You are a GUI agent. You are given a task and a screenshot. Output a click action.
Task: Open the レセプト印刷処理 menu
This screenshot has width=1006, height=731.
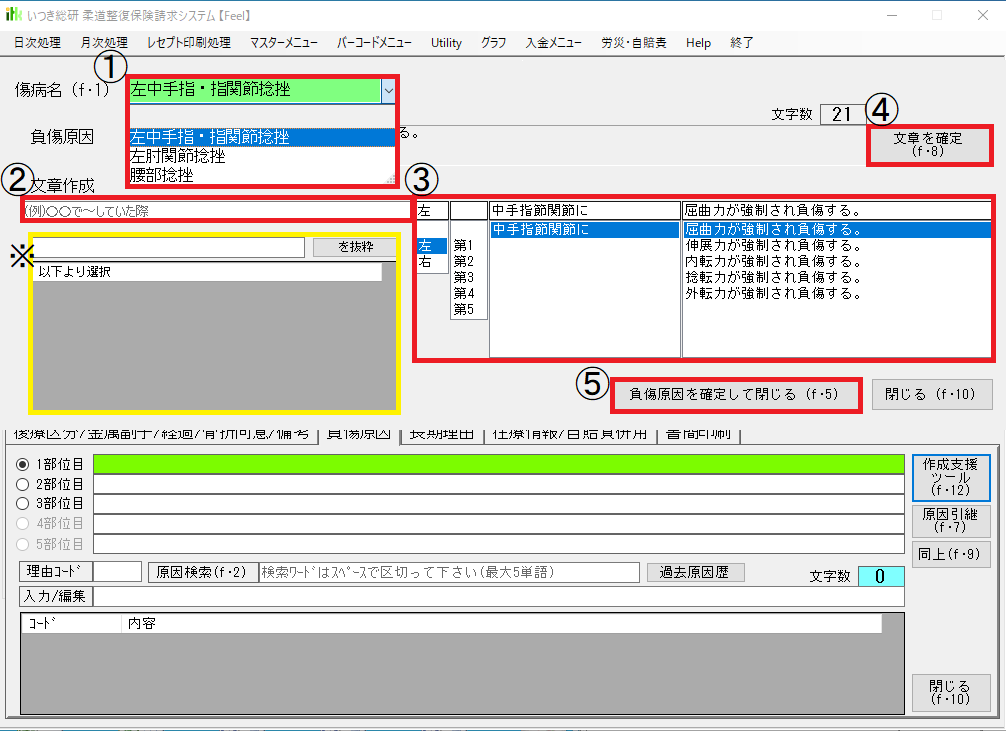pyautogui.click(x=188, y=43)
